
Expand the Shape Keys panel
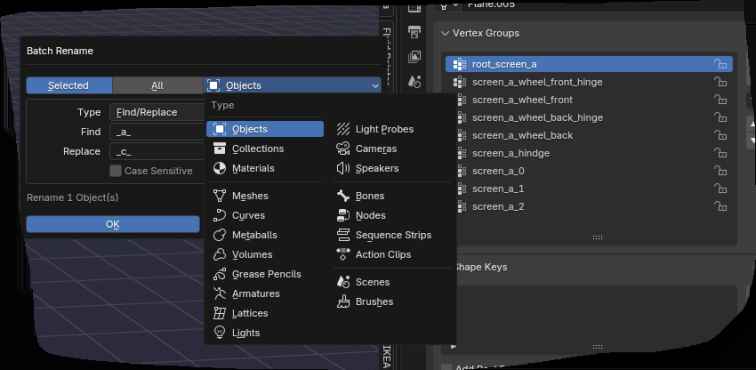pos(480,267)
